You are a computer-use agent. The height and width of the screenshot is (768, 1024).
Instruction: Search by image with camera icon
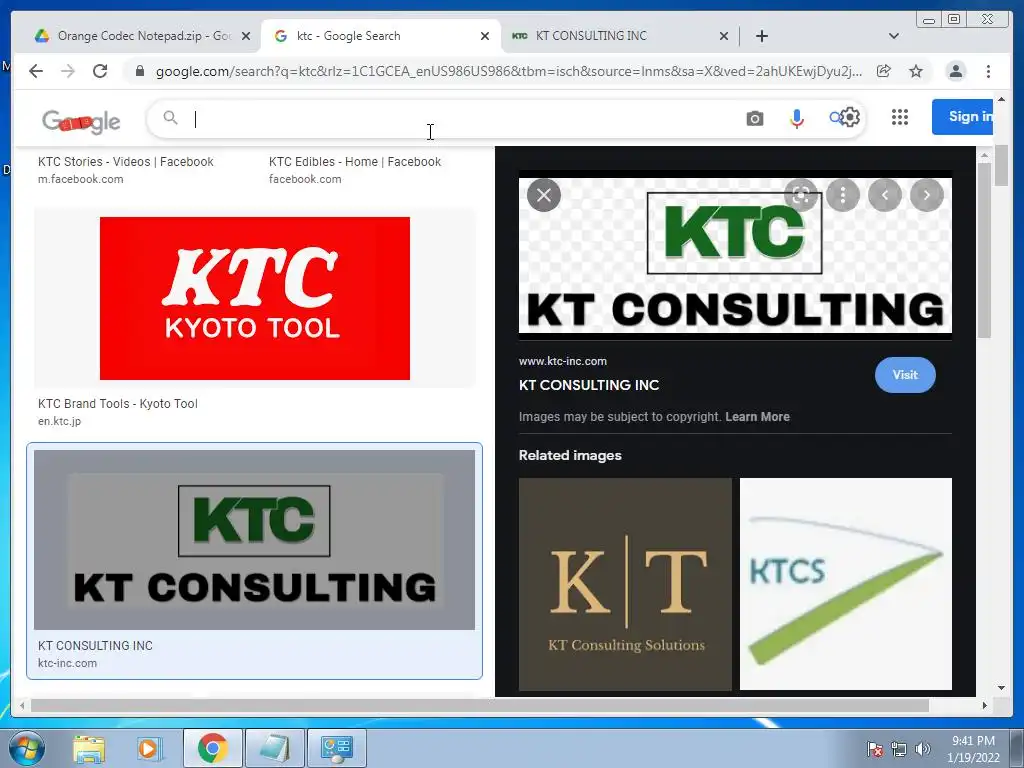pyautogui.click(x=754, y=118)
